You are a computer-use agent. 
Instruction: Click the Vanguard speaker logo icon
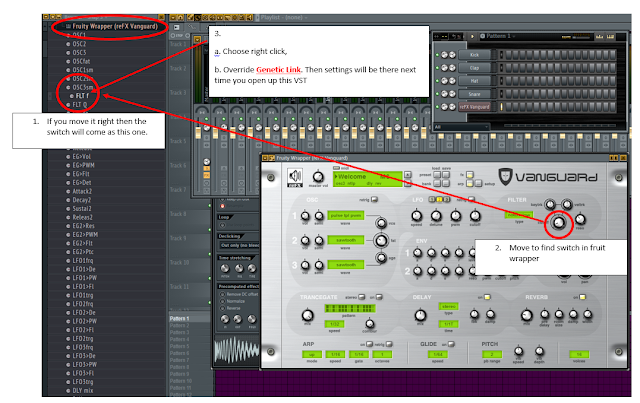click(x=295, y=176)
